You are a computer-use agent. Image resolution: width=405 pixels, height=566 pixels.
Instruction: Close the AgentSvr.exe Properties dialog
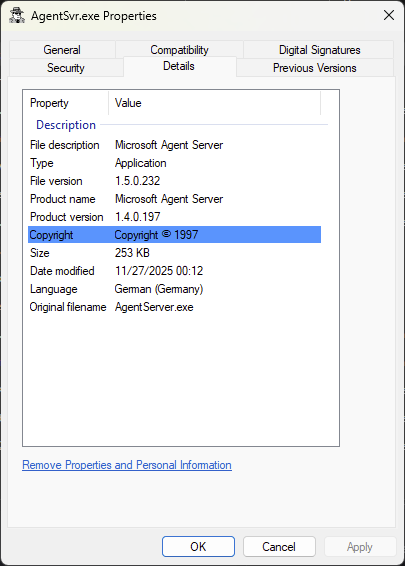(x=389, y=15)
